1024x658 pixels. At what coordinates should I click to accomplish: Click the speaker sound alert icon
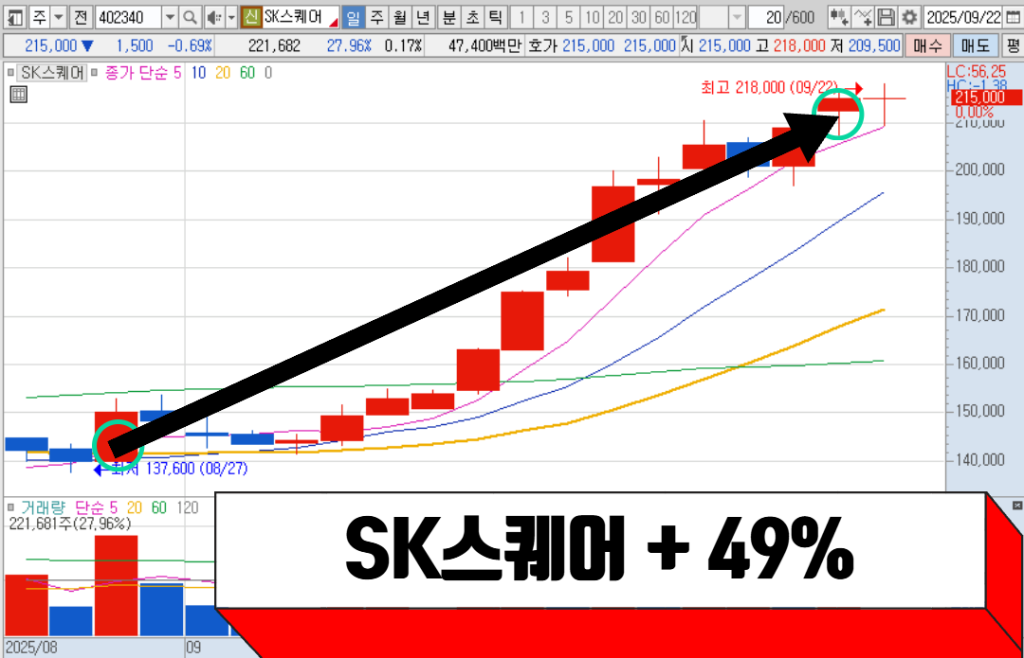click(213, 18)
